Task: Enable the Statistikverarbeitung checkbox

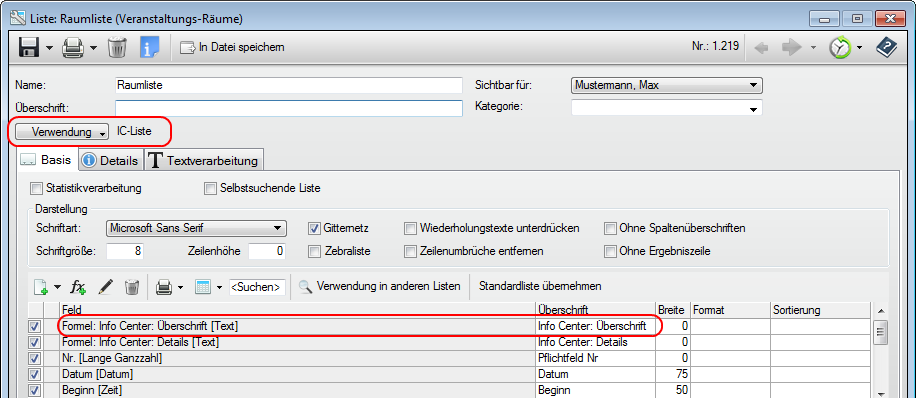Action: tap(37, 189)
